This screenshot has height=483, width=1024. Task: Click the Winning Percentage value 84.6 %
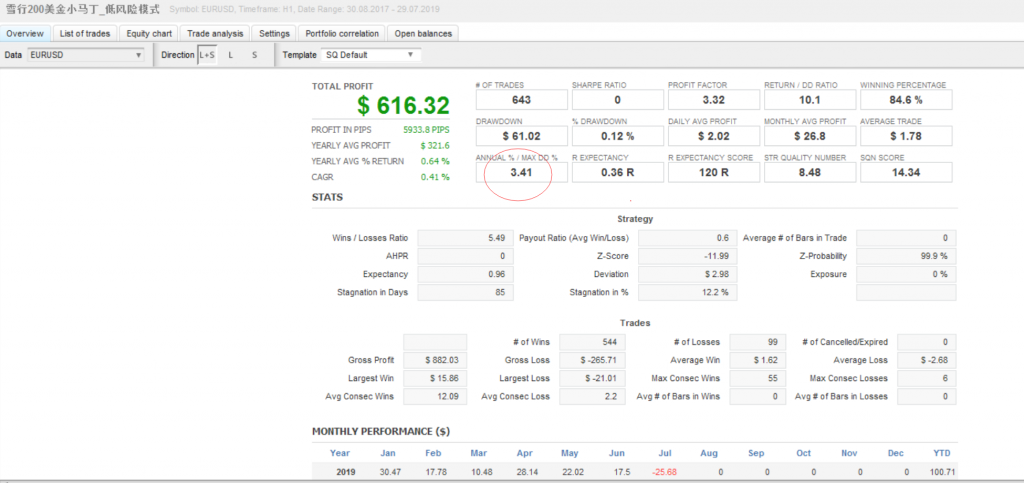905,100
